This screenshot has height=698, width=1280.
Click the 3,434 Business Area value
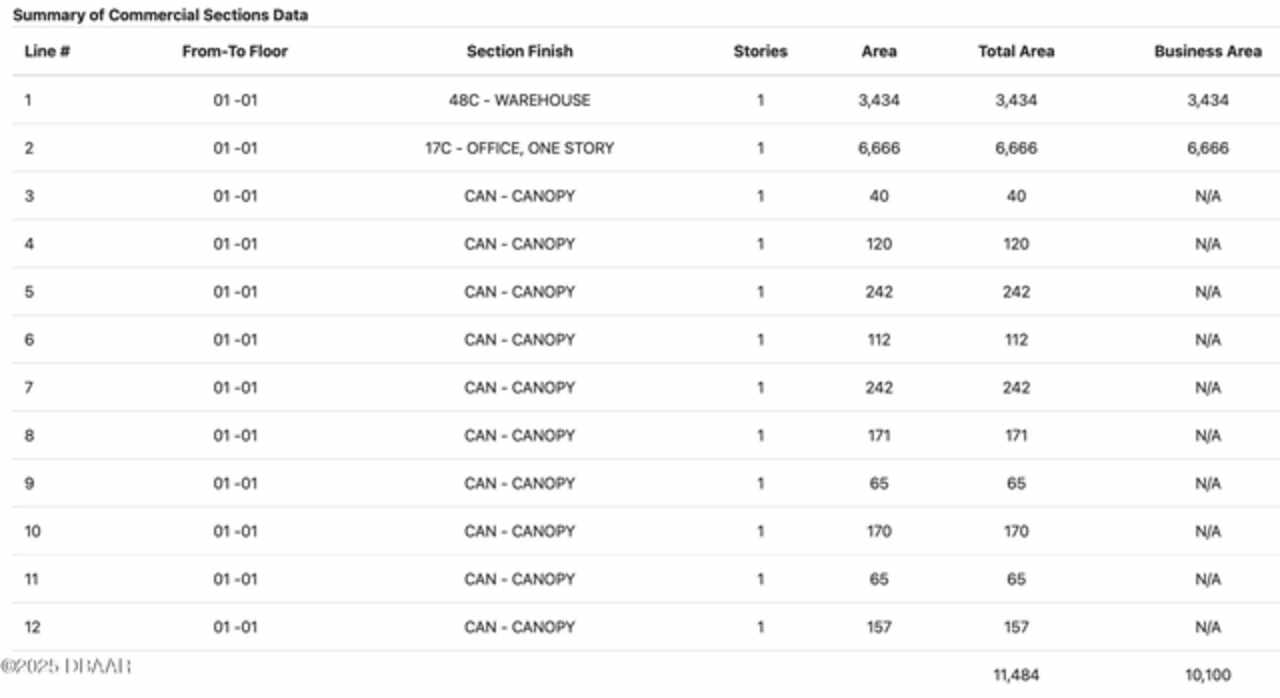coord(1208,100)
